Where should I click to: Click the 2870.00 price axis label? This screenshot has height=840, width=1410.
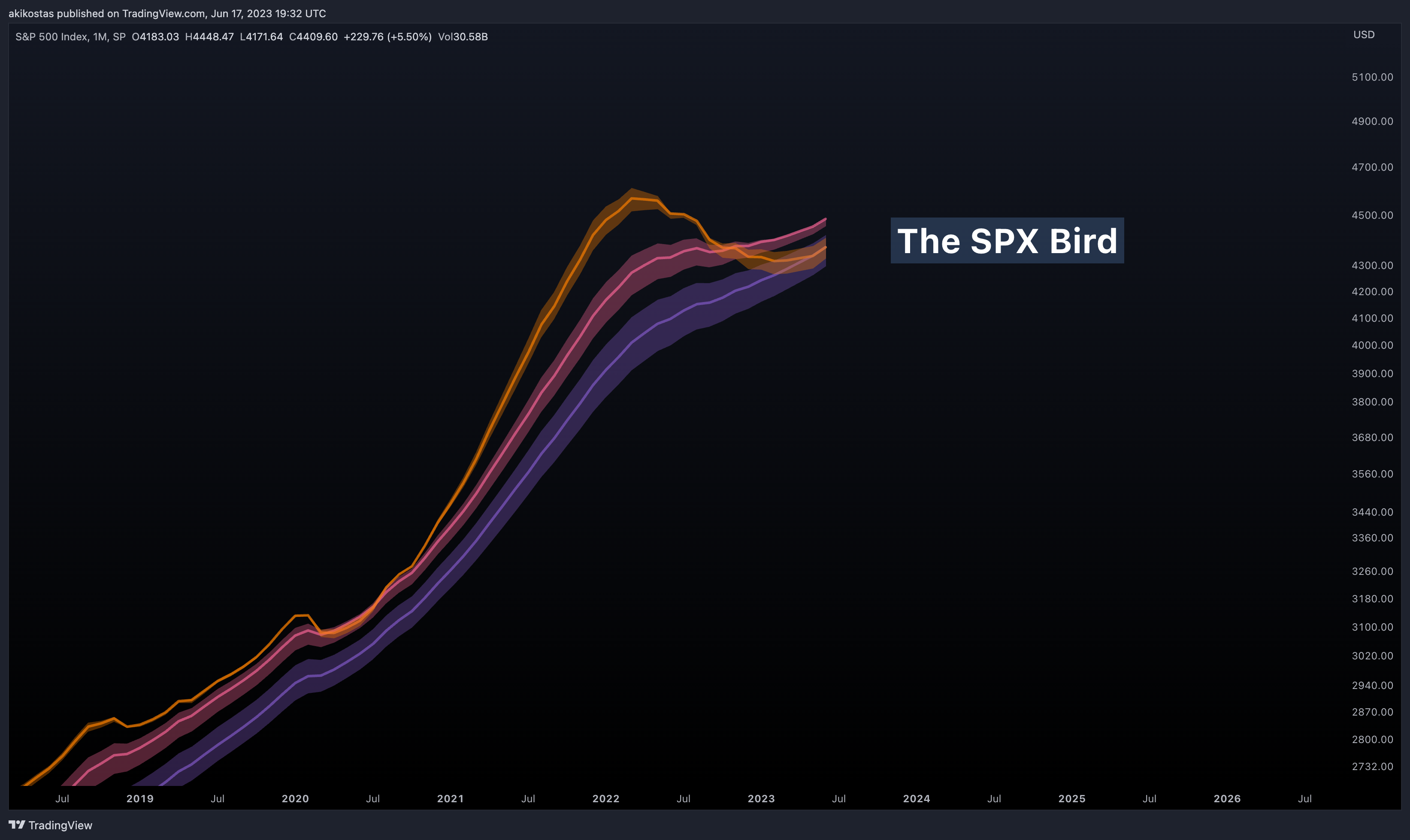[1372, 712]
